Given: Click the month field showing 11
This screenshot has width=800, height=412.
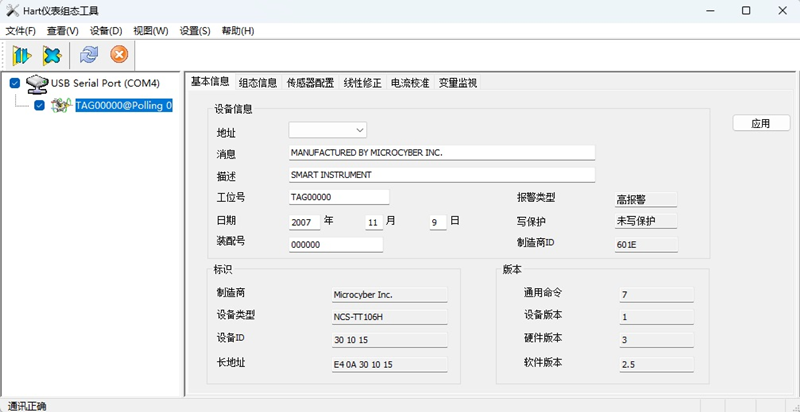Looking at the screenshot, I should click(x=374, y=223).
